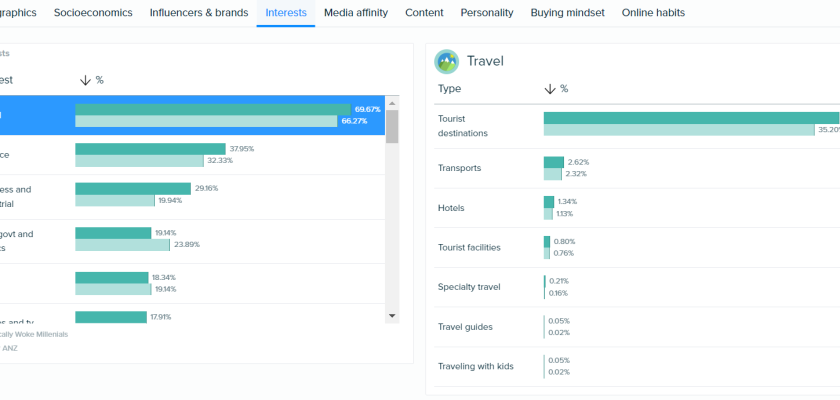Click the sort arrow in the left interests list

[x=85, y=80]
